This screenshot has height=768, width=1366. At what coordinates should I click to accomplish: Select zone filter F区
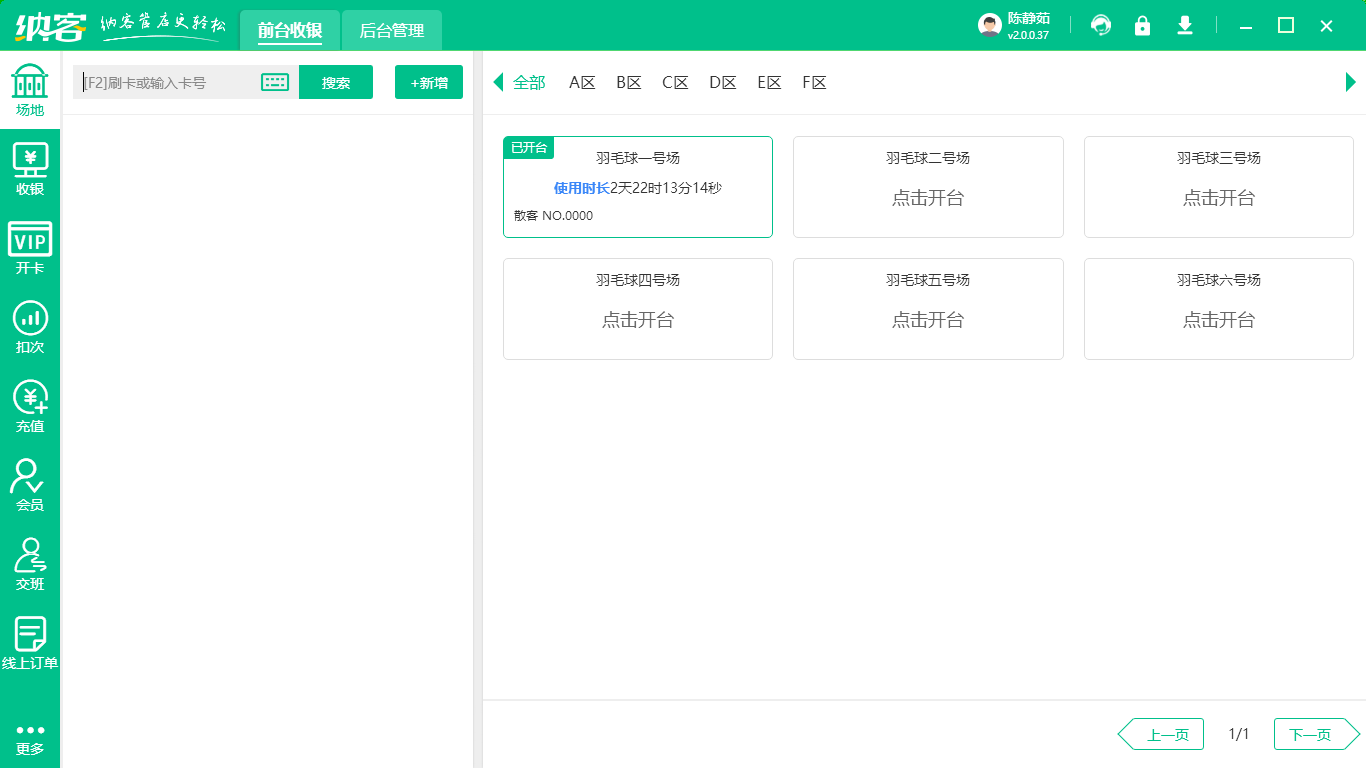814,82
